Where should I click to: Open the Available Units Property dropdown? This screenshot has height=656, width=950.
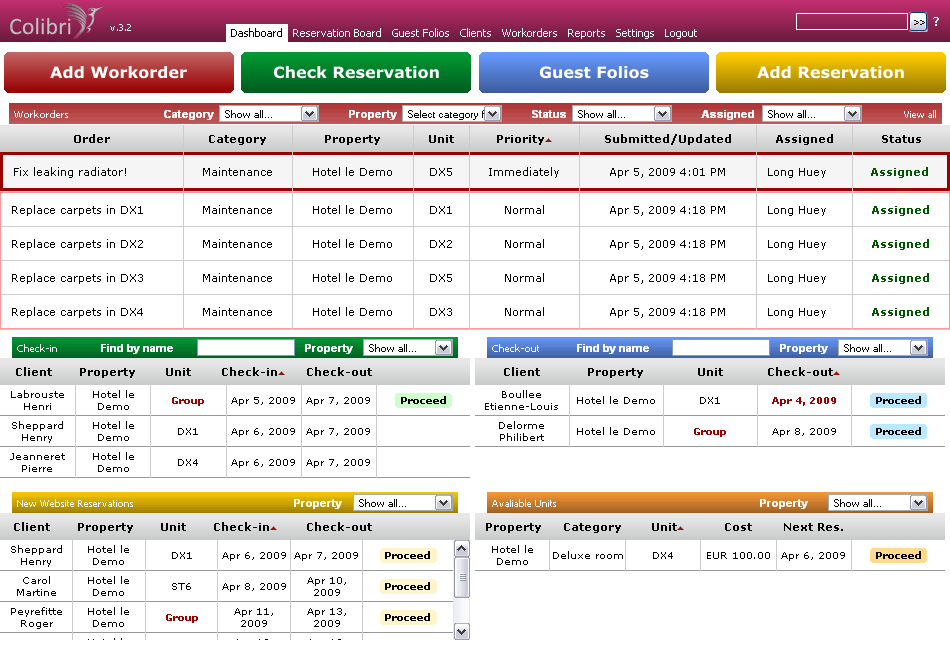(x=878, y=503)
